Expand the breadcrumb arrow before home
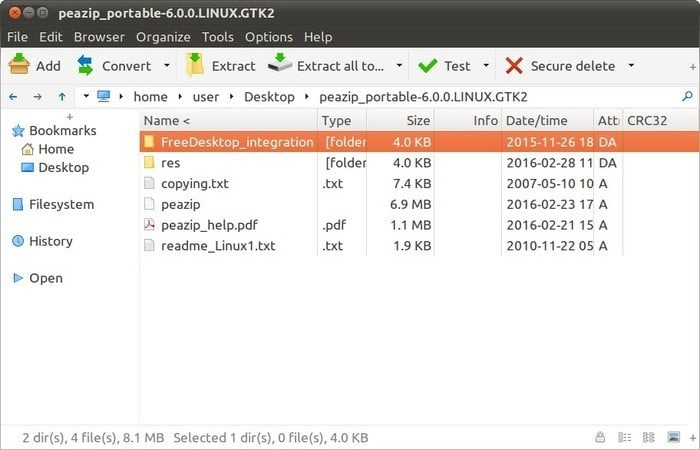Viewport: 700px width, 450px height. pyautogui.click(x=121, y=96)
